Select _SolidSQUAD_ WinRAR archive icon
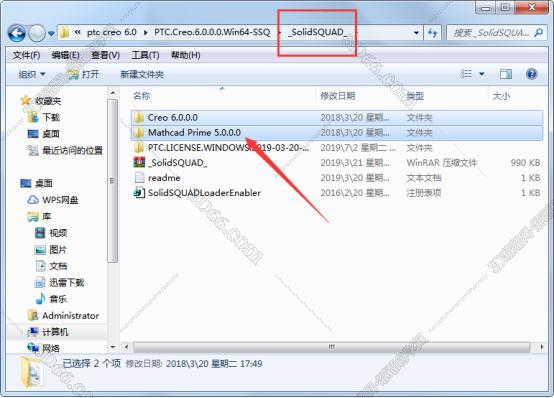Screen dimensions: 554x398 [139, 162]
